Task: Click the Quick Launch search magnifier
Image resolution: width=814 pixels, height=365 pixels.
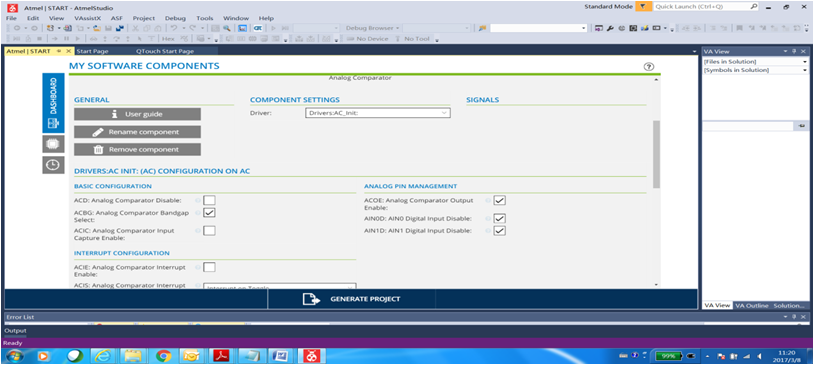Action: click(x=754, y=7)
